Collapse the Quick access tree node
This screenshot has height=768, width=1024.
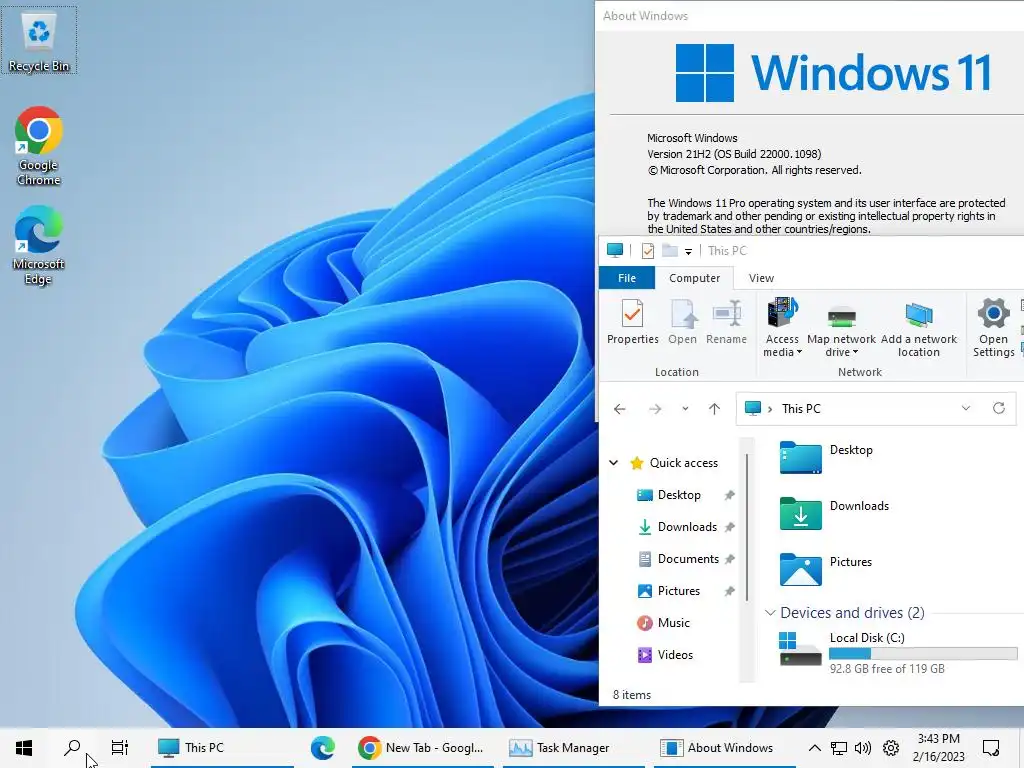(x=614, y=462)
